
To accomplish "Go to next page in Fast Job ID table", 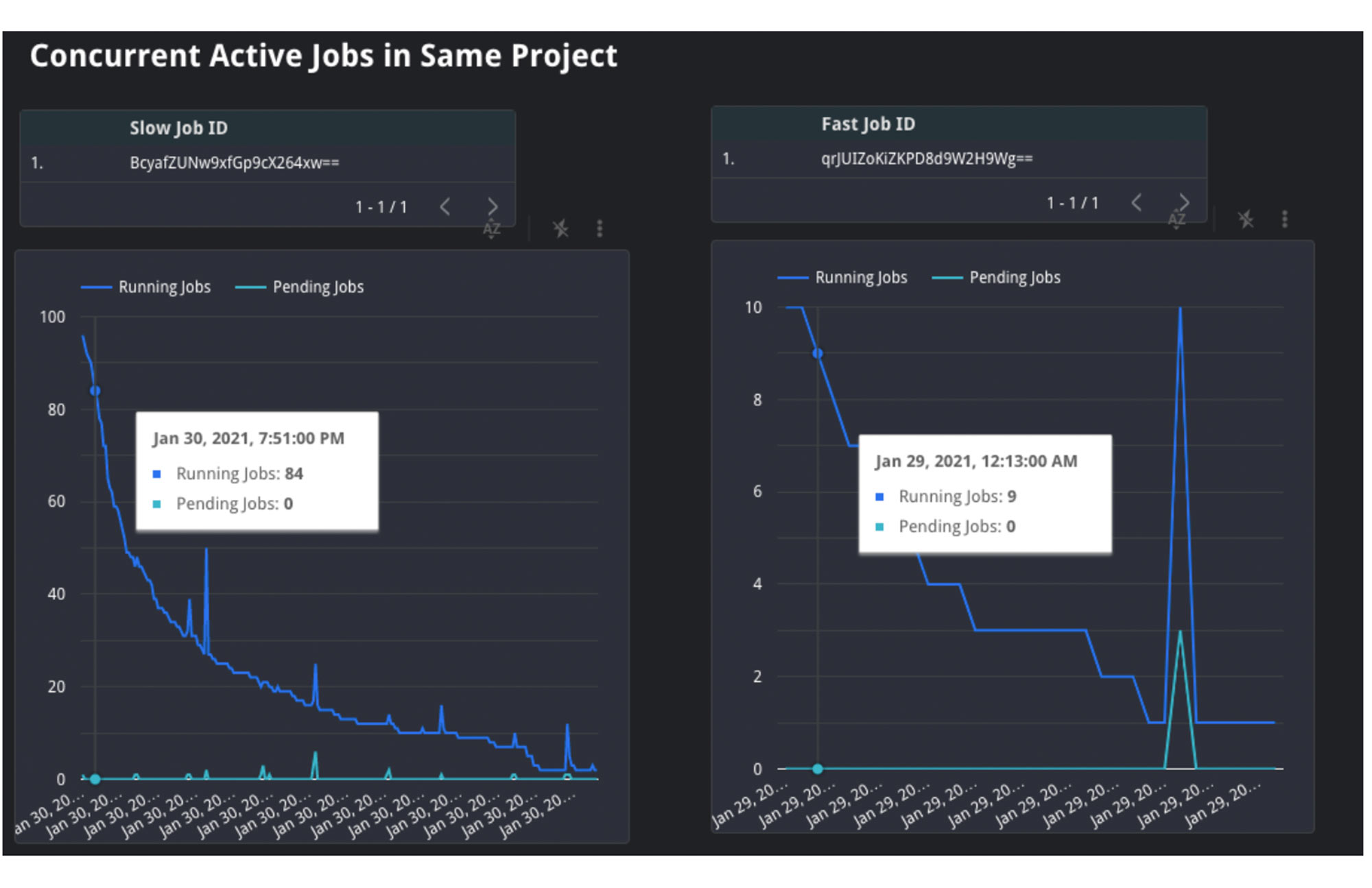I will click(x=1184, y=202).
